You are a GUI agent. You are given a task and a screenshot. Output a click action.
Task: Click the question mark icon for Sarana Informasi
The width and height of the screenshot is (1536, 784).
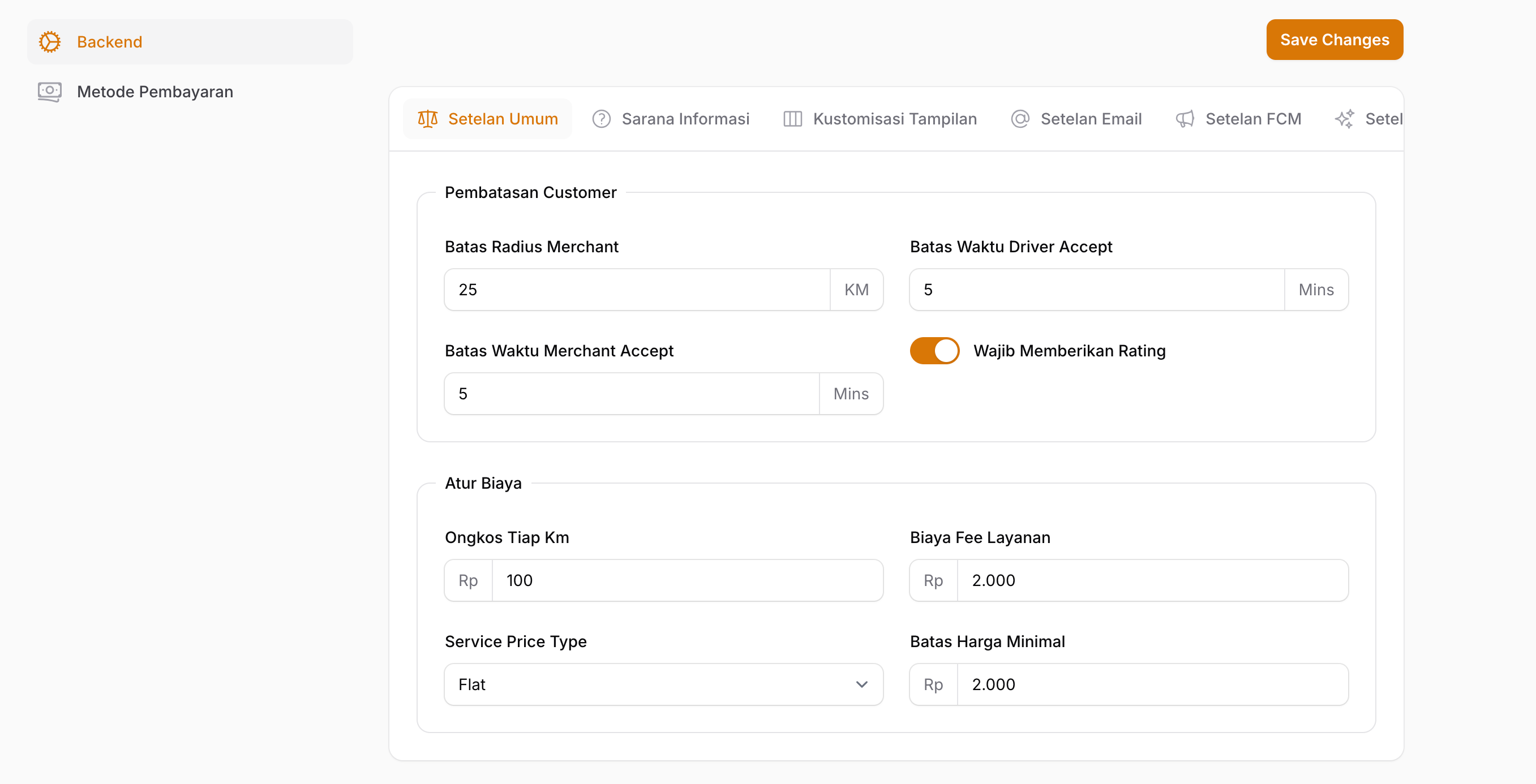pos(601,119)
